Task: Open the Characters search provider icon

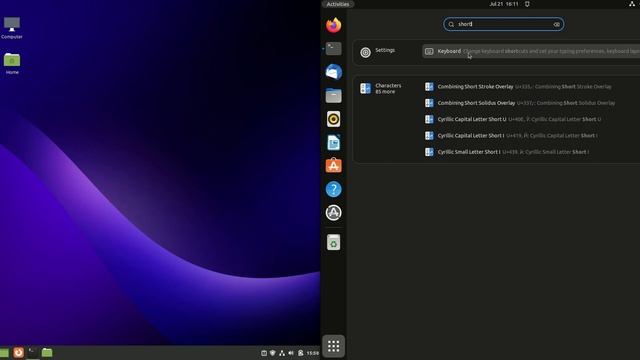Action: (365, 88)
